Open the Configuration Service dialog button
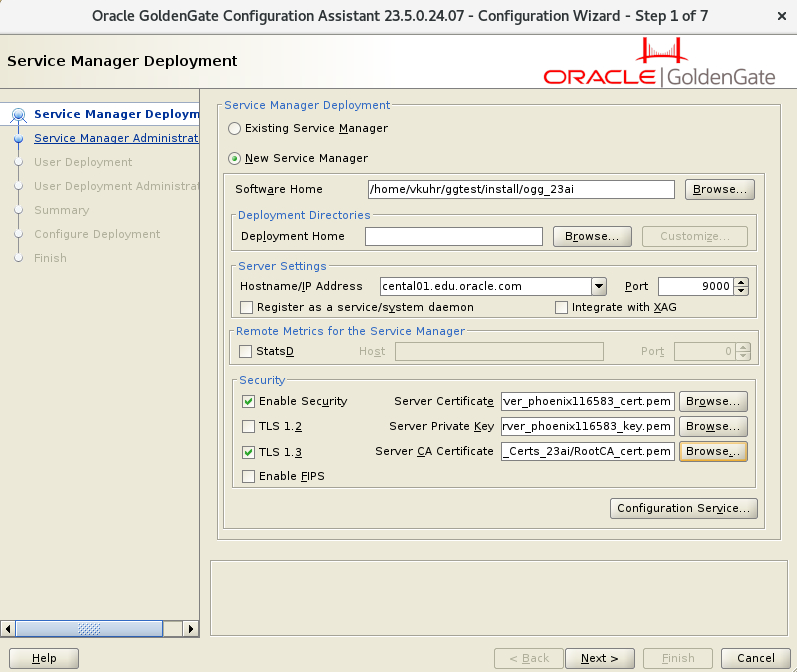 pos(683,508)
